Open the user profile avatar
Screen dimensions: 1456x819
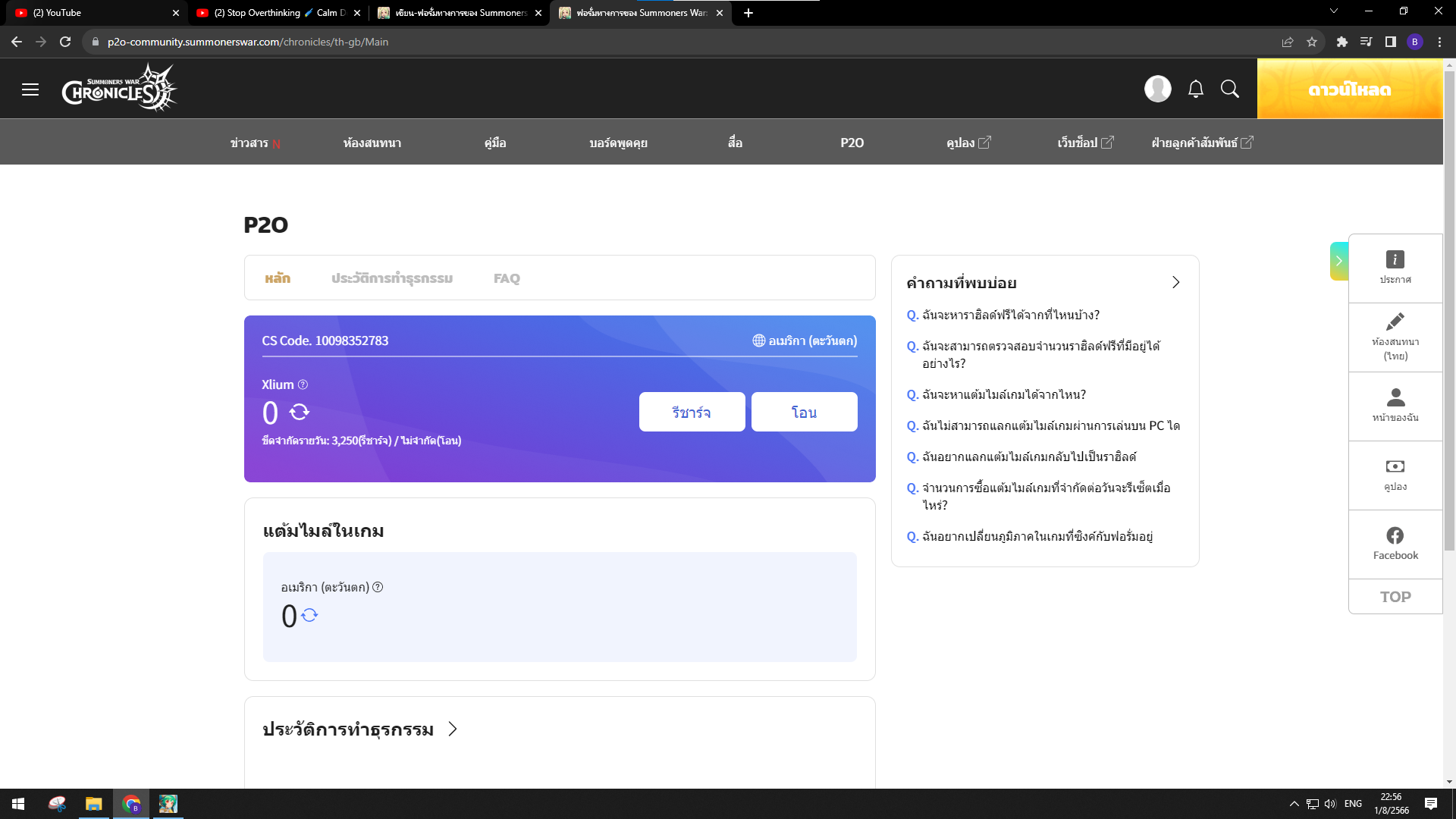[1157, 89]
